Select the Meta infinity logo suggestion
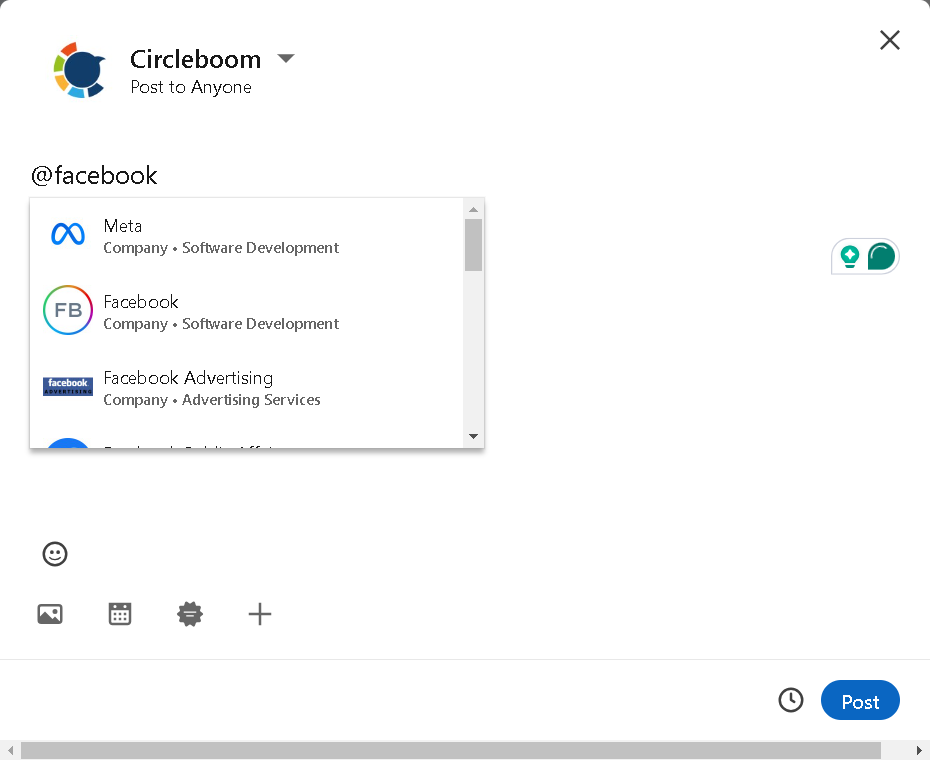Image resolution: width=930 pixels, height=760 pixels. tap(68, 234)
